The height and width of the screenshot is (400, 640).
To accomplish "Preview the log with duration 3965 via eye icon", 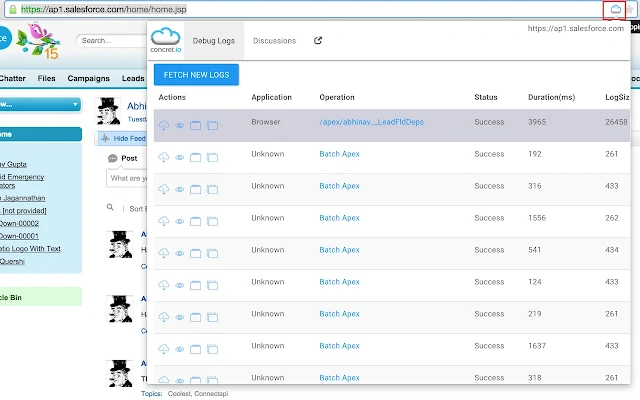I will (180, 125).
